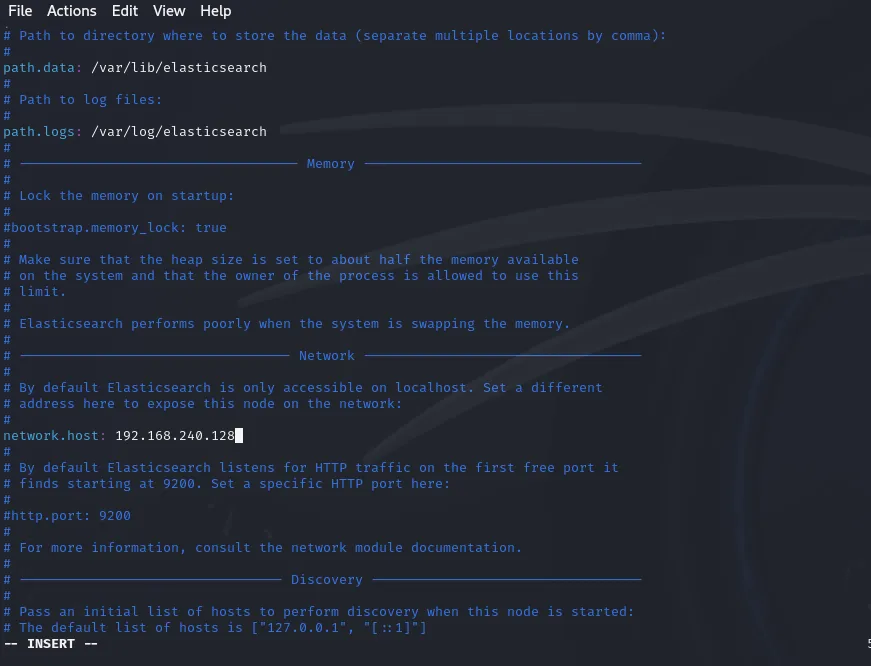
Task: Click the heap size comment line
Action: [290, 259]
